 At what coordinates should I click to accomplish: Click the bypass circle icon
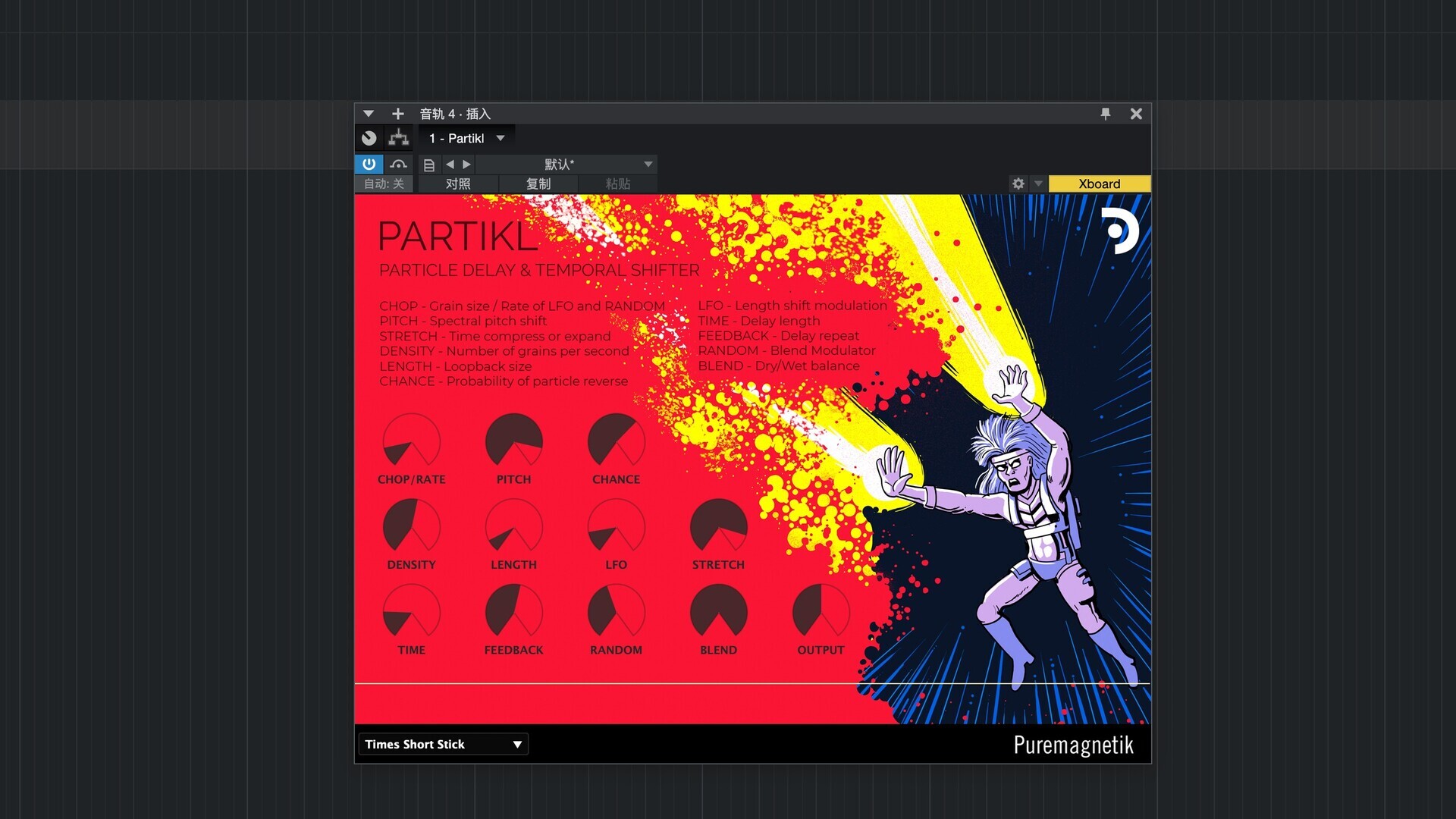[x=369, y=138]
